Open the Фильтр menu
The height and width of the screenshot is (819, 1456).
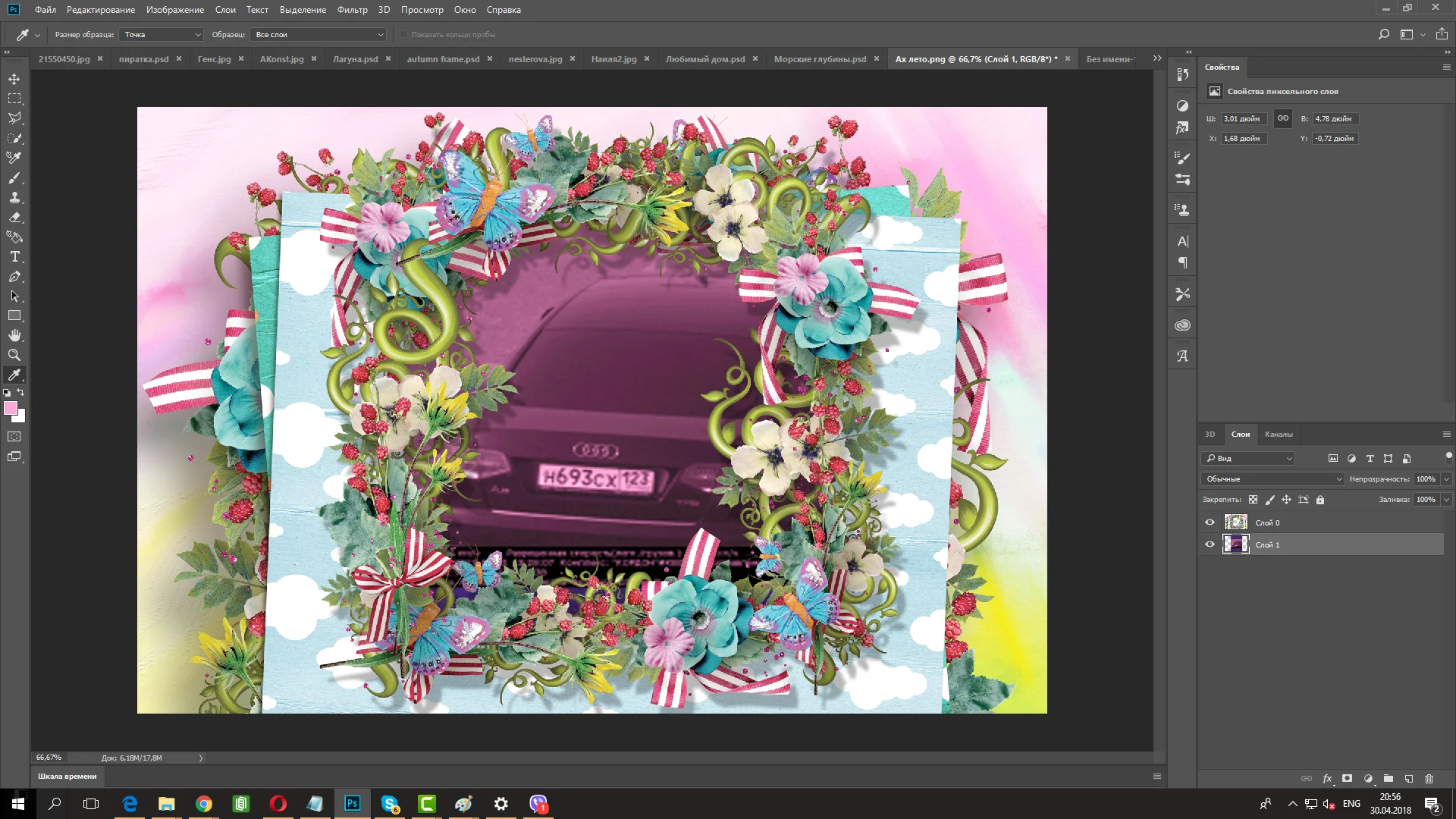pyautogui.click(x=352, y=10)
